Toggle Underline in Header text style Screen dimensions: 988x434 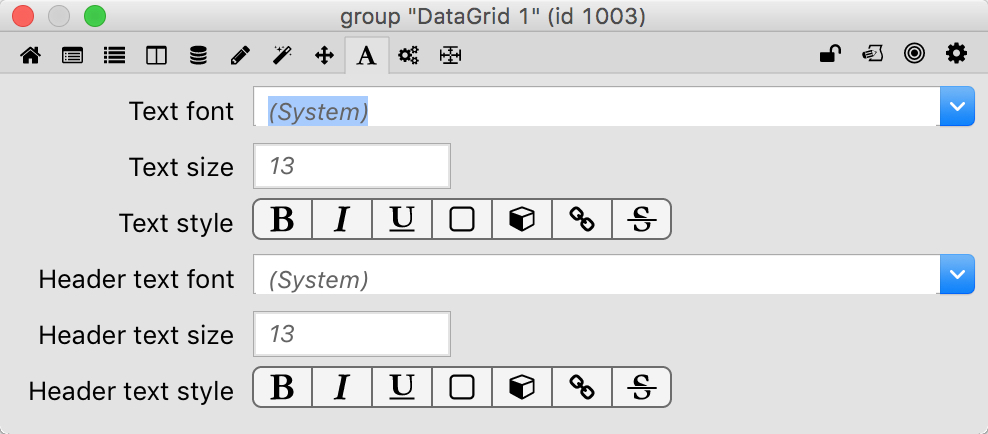(x=402, y=387)
